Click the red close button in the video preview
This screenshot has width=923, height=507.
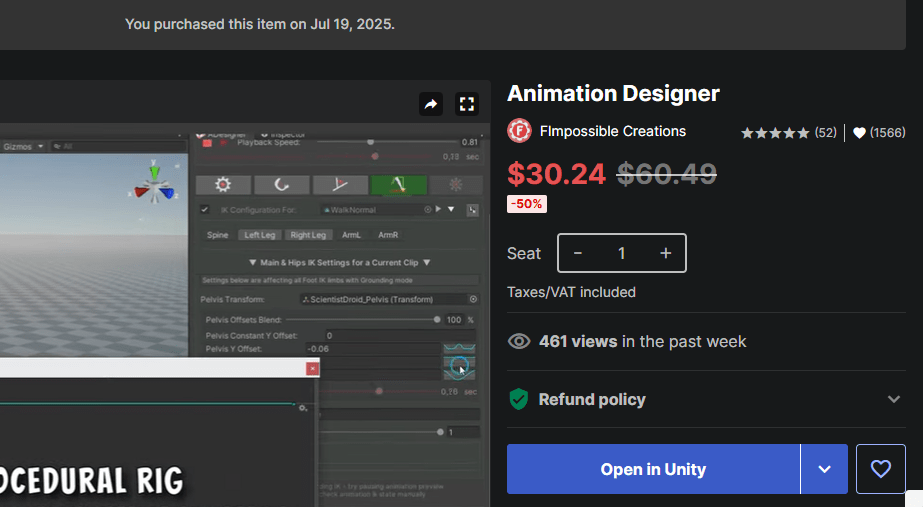313,368
